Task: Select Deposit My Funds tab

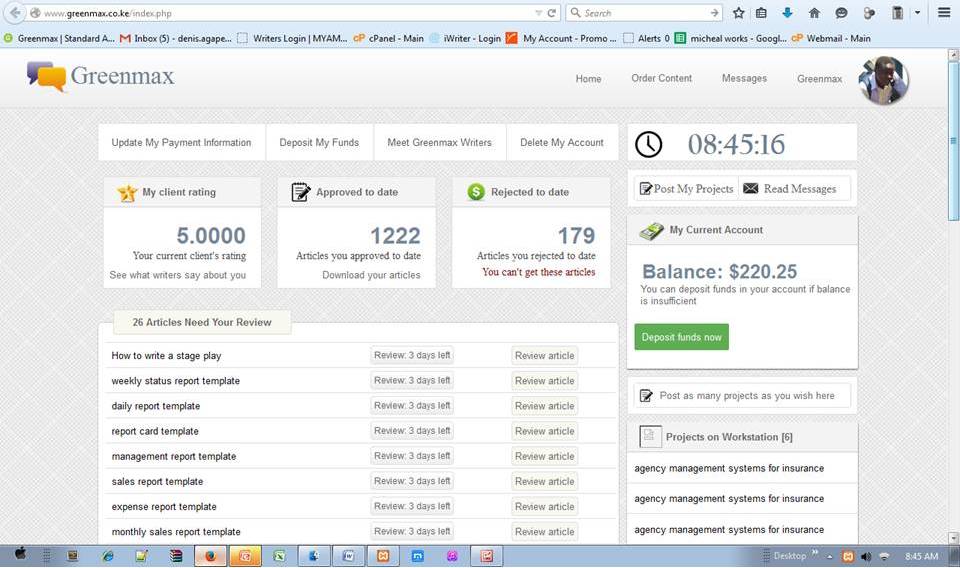Action: click(x=320, y=143)
